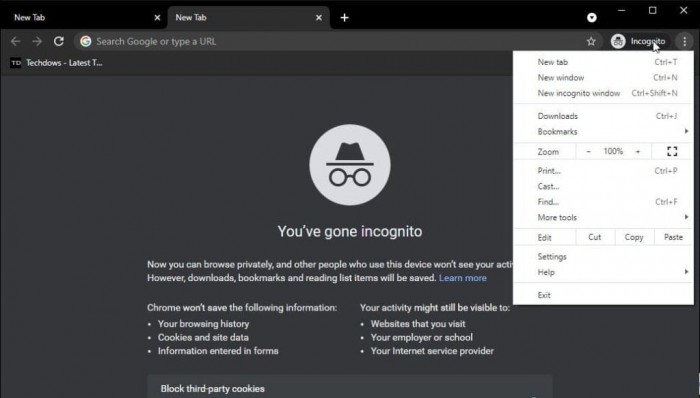Expand the More tools submenu

pos(603,217)
